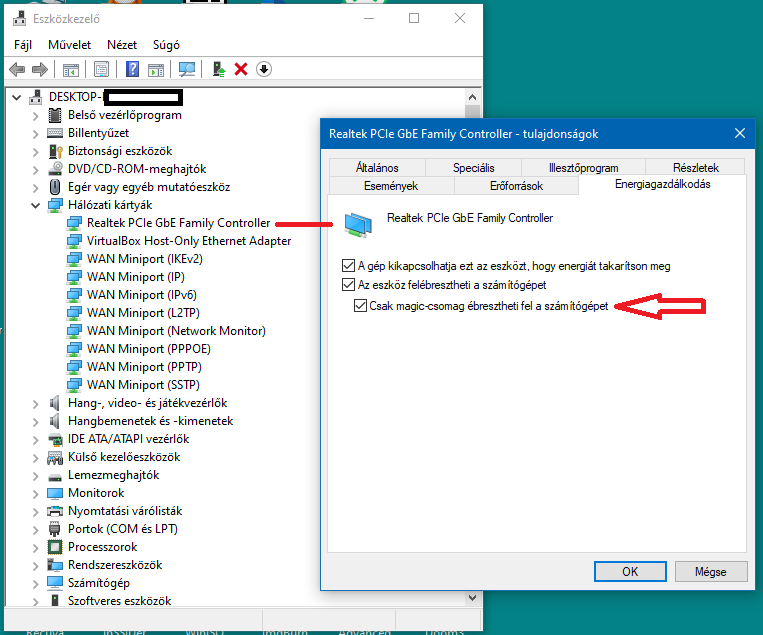Screen dimensions: 763x635
Task: Click the Eszközkezelő title bar app icon
Action: pyautogui.click(x=19, y=18)
